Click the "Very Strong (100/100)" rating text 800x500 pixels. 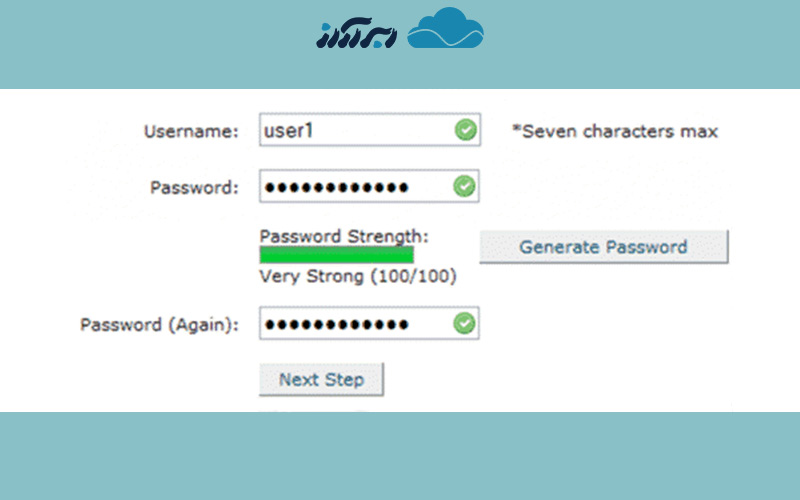pos(358,277)
